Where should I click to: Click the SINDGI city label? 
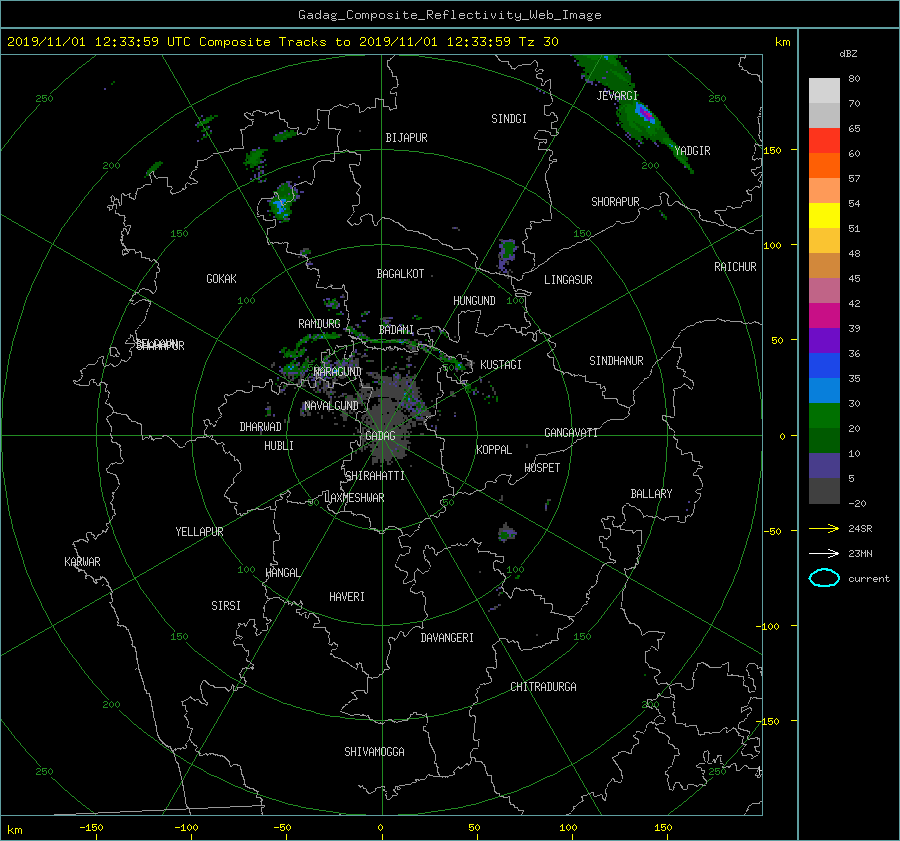click(x=509, y=119)
